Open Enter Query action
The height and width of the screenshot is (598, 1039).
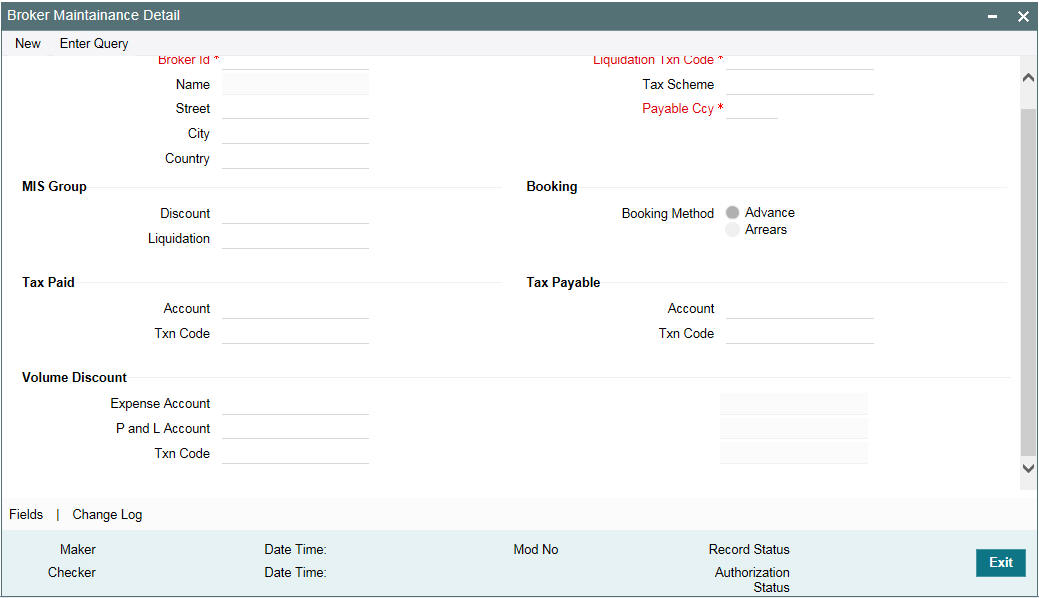click(x=94, y=43)
